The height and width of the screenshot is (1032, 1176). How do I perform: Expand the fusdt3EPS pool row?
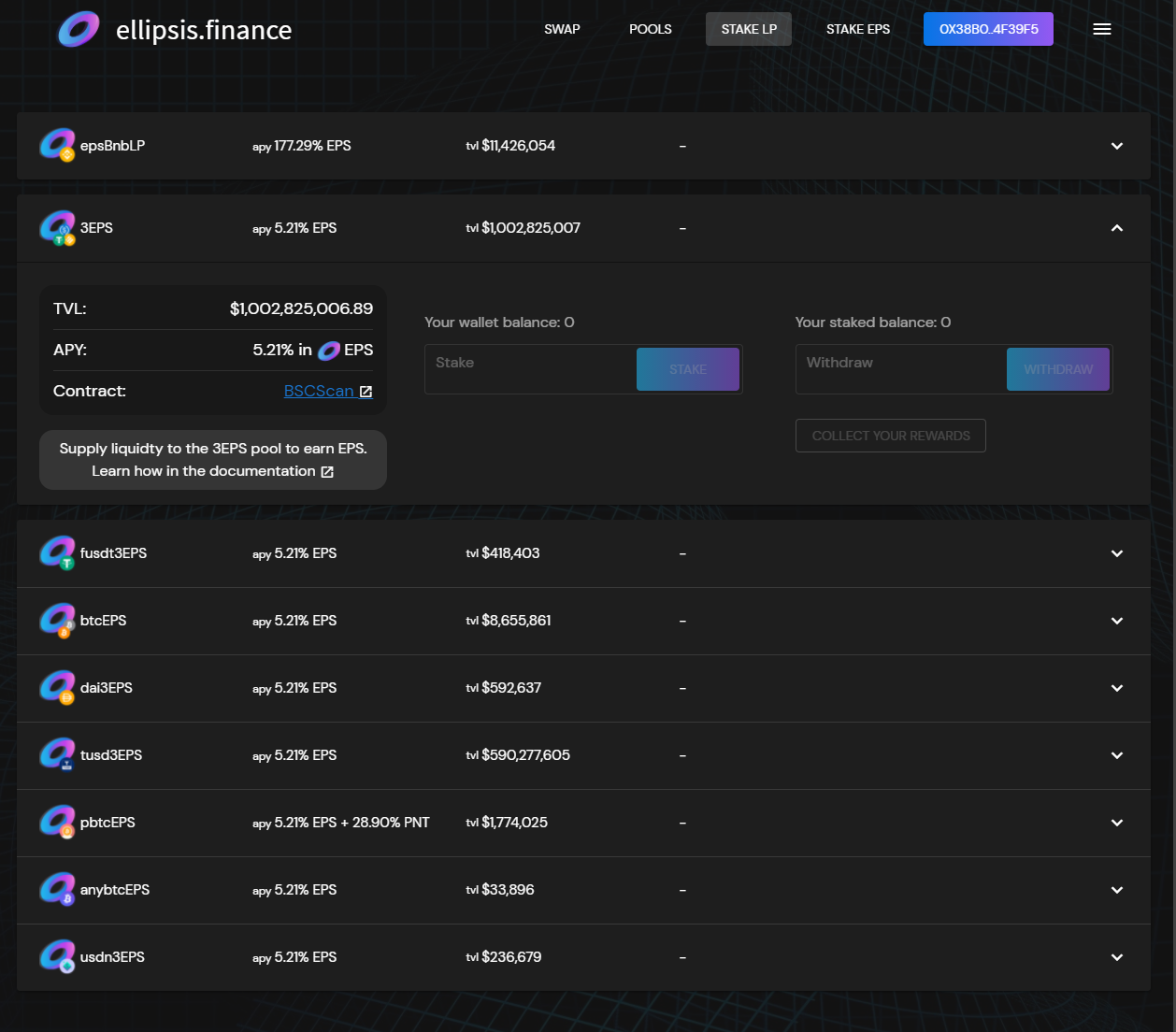(1116, 553)
